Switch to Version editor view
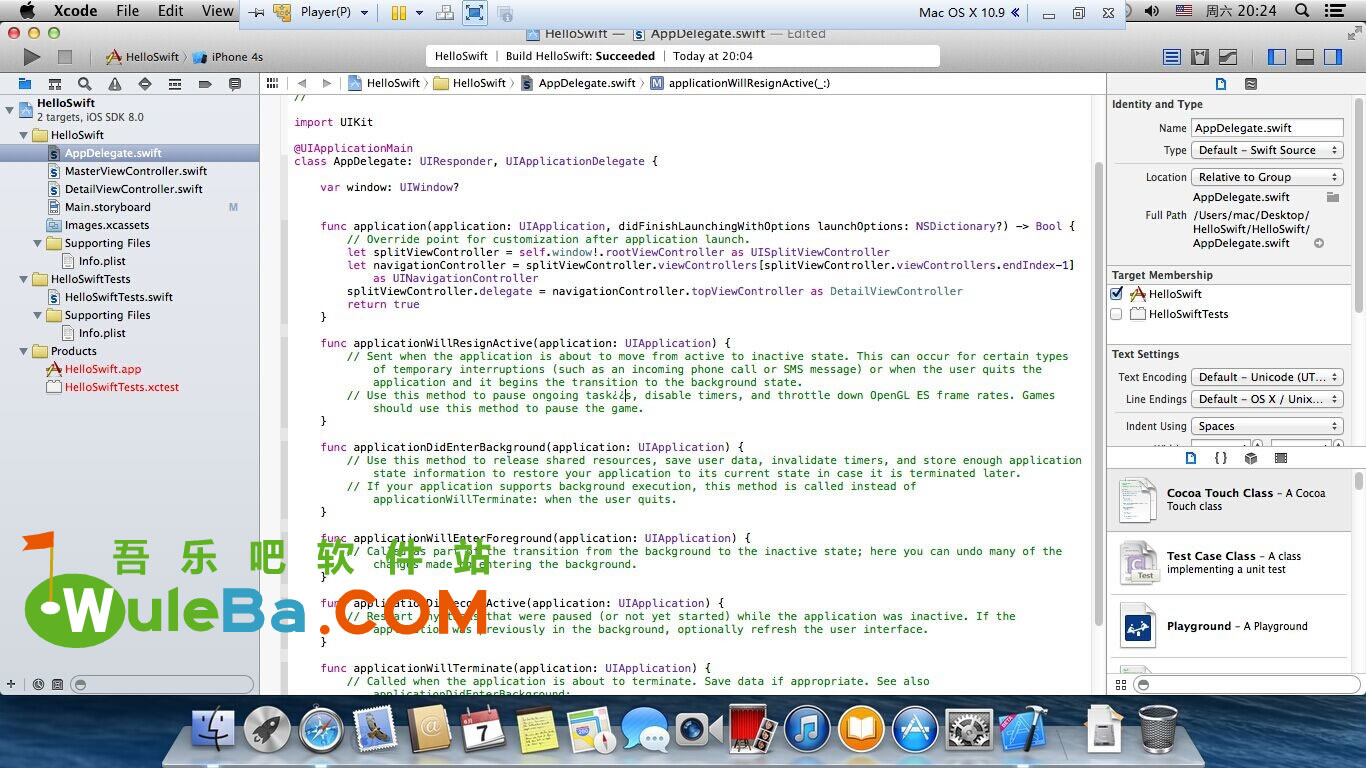Screen dimensions: 1366x768 pyautogui.click(x=1228, y=57)
